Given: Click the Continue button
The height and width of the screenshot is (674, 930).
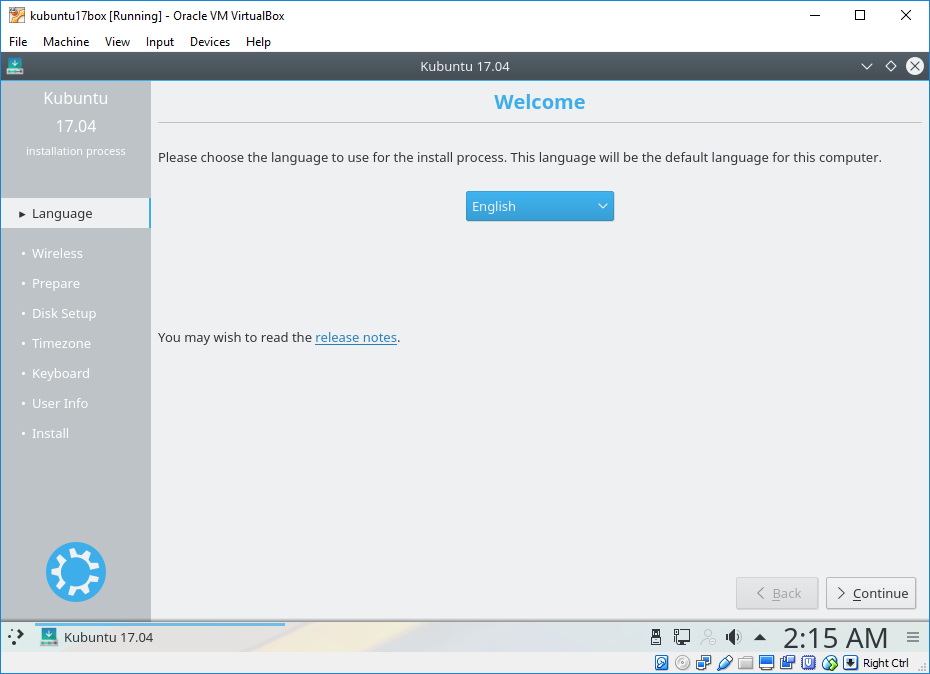Looking at the screenshot, I should tap(871, 593).
